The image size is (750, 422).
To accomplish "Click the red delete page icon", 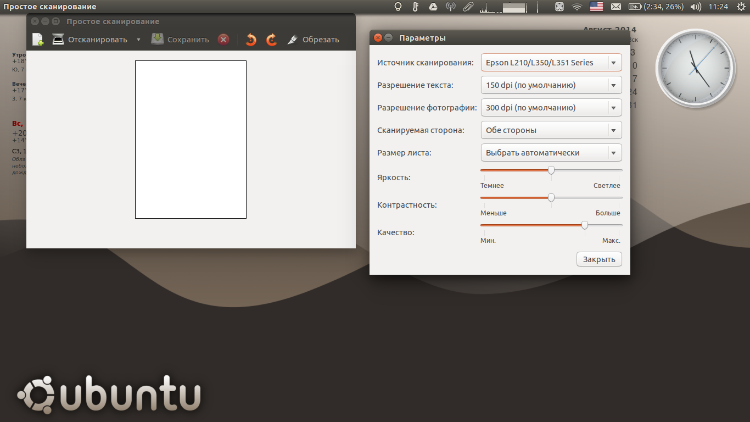I will [223, 40].
